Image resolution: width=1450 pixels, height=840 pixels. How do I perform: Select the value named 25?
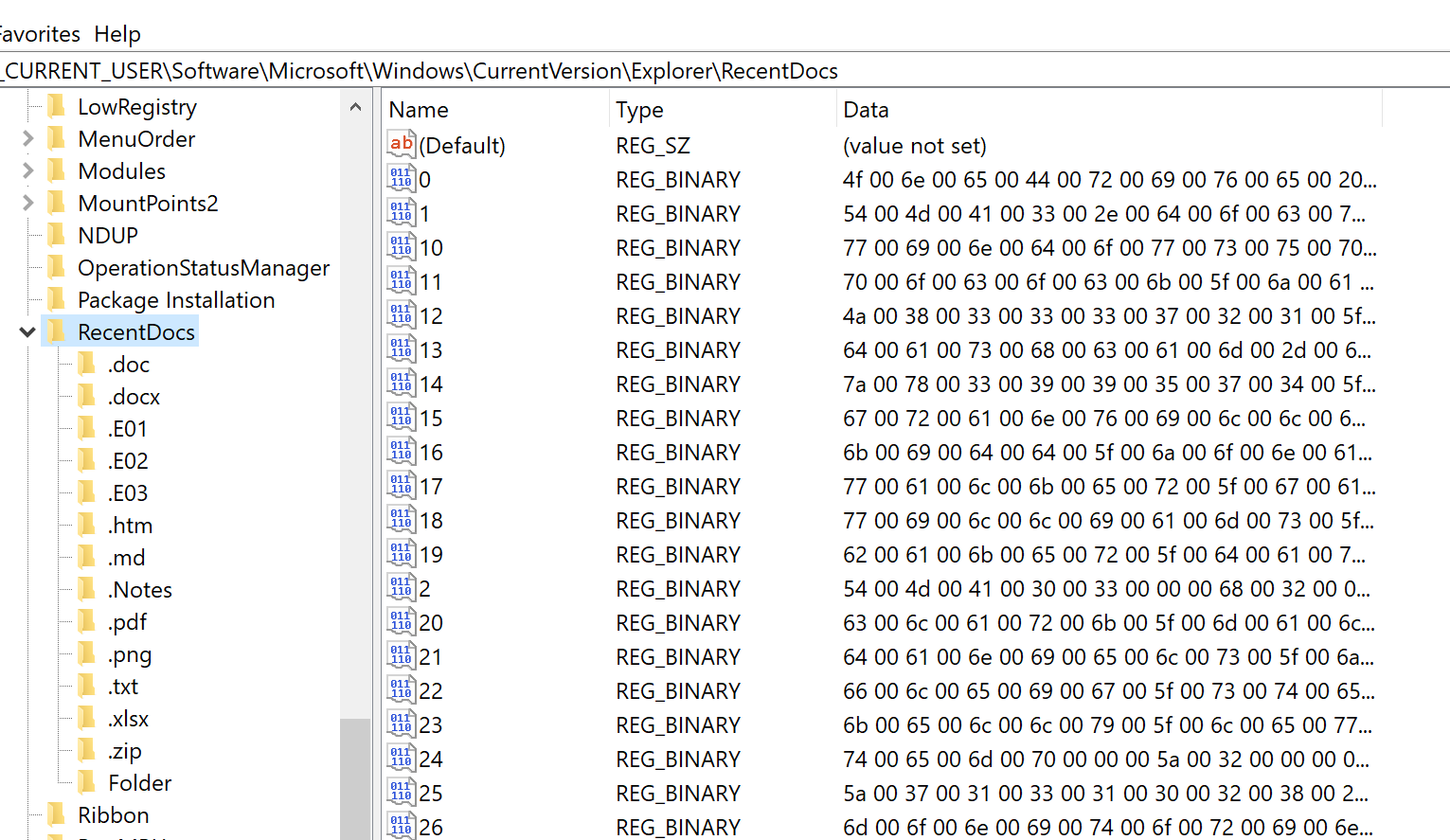tap(431, 793)
